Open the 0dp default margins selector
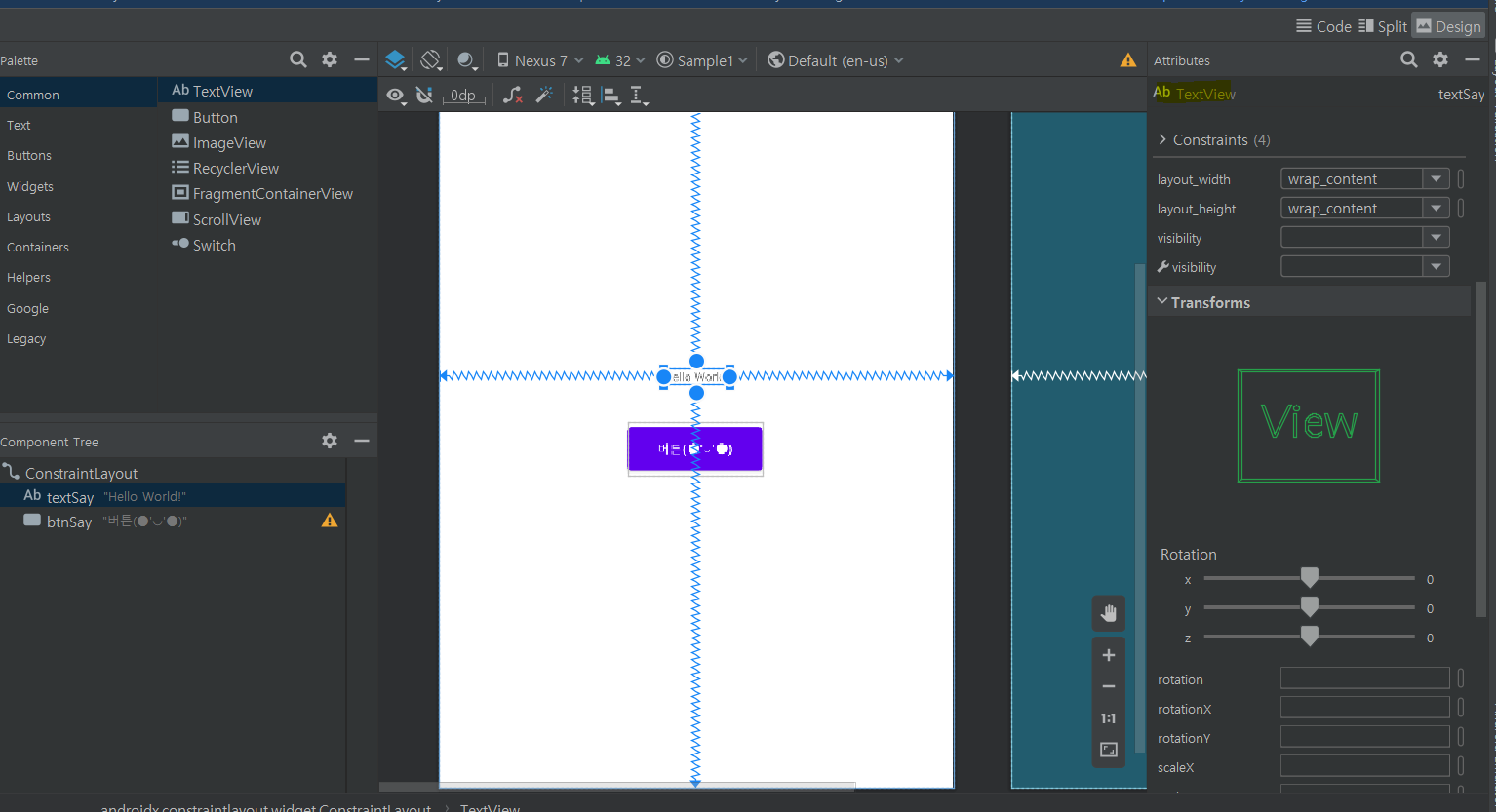 click(x=464, y=95)
